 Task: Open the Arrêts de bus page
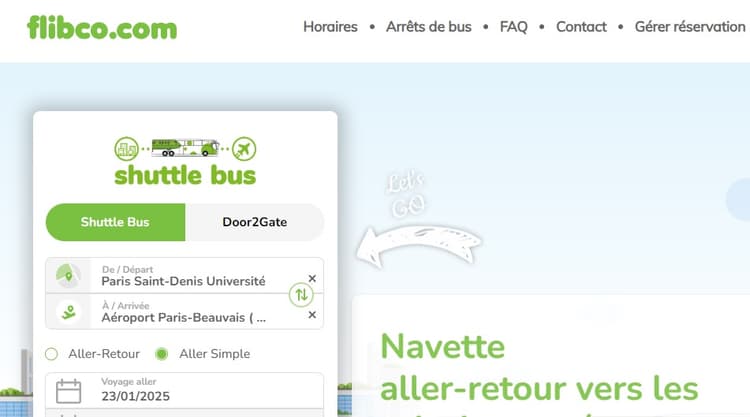[428, 27]
